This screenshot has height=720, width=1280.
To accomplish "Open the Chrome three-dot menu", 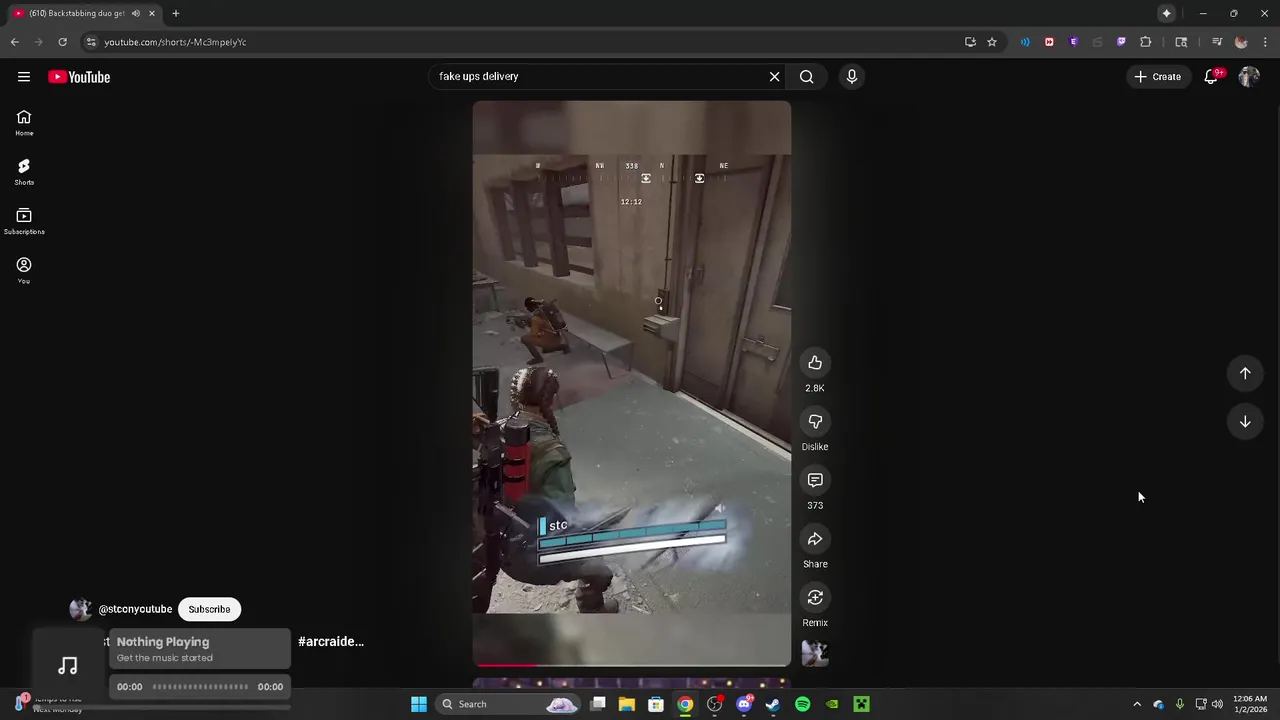I will pos(1265,42).
